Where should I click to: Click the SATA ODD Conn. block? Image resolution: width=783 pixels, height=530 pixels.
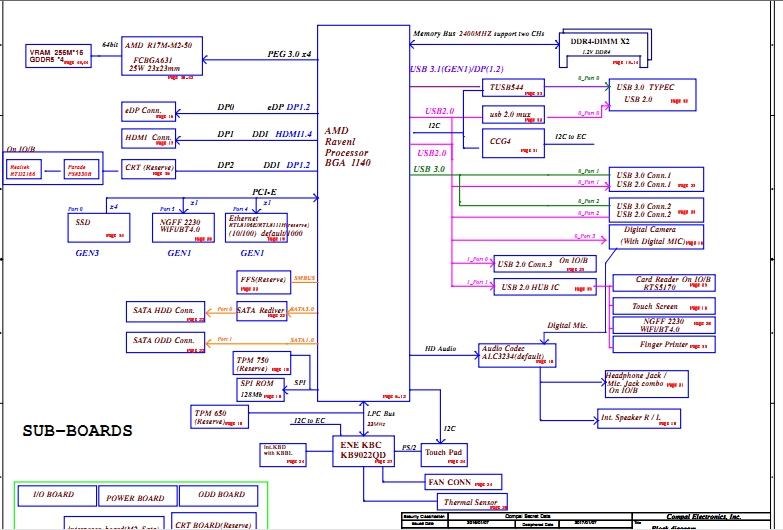coord(165,342)
